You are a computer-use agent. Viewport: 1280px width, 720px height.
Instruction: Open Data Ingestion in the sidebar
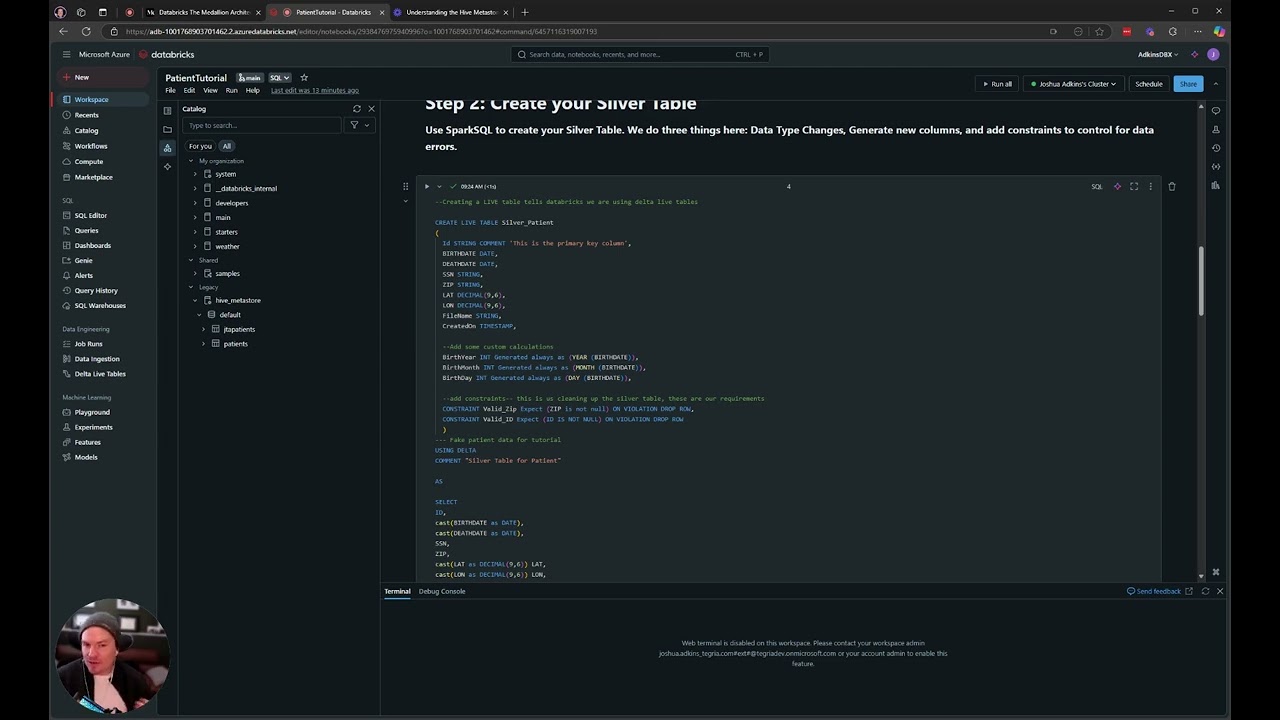point(96,359)
